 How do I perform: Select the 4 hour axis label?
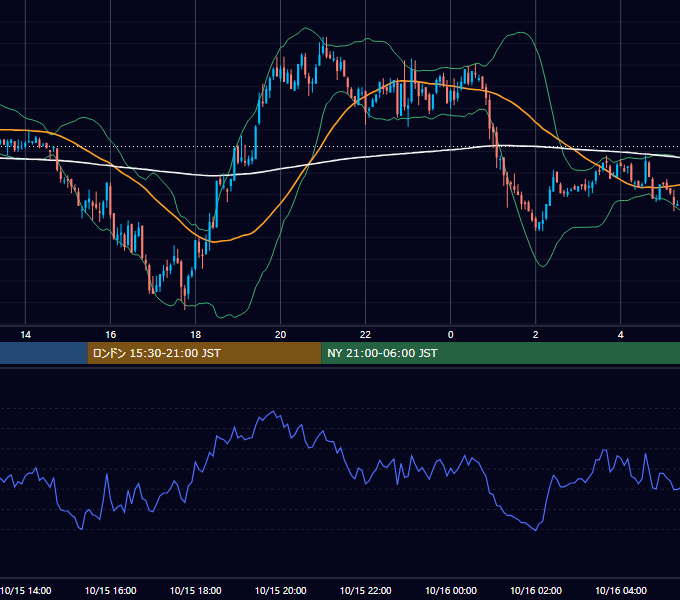(621, 335)
